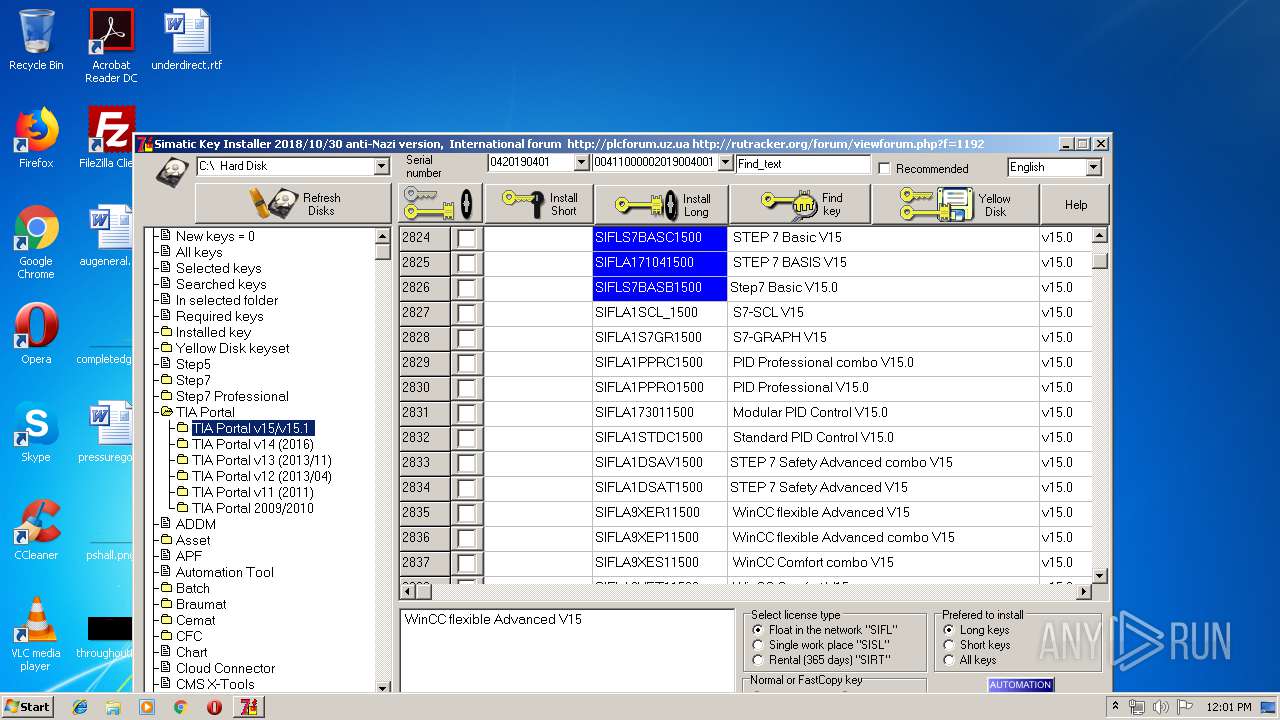The width and height of the screenshot is (1280, 720).
Task: Click the volume icon in system tray
Action: 1161,707
